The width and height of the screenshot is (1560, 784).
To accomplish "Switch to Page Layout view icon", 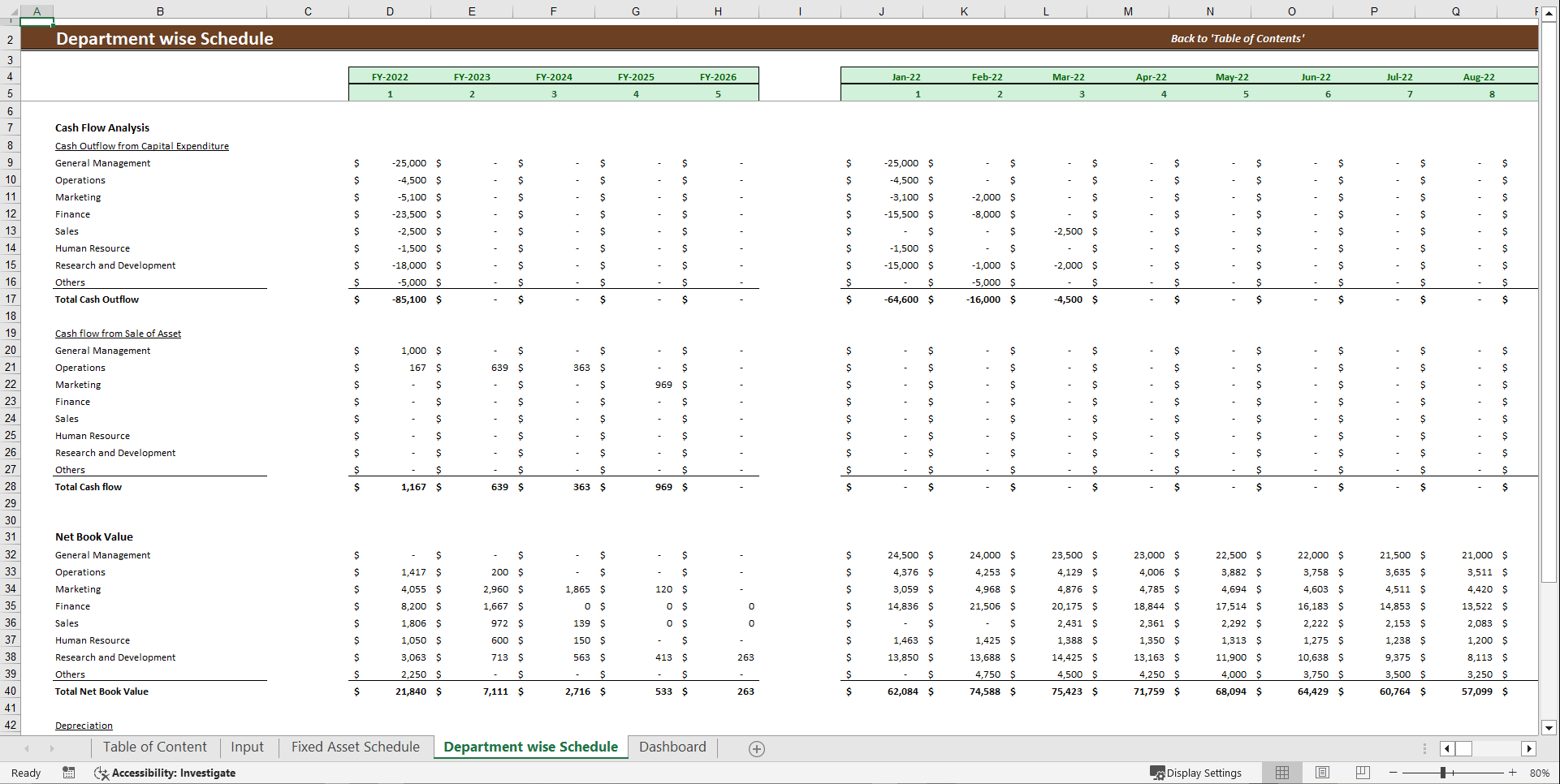I will (x=1322, y=773).
